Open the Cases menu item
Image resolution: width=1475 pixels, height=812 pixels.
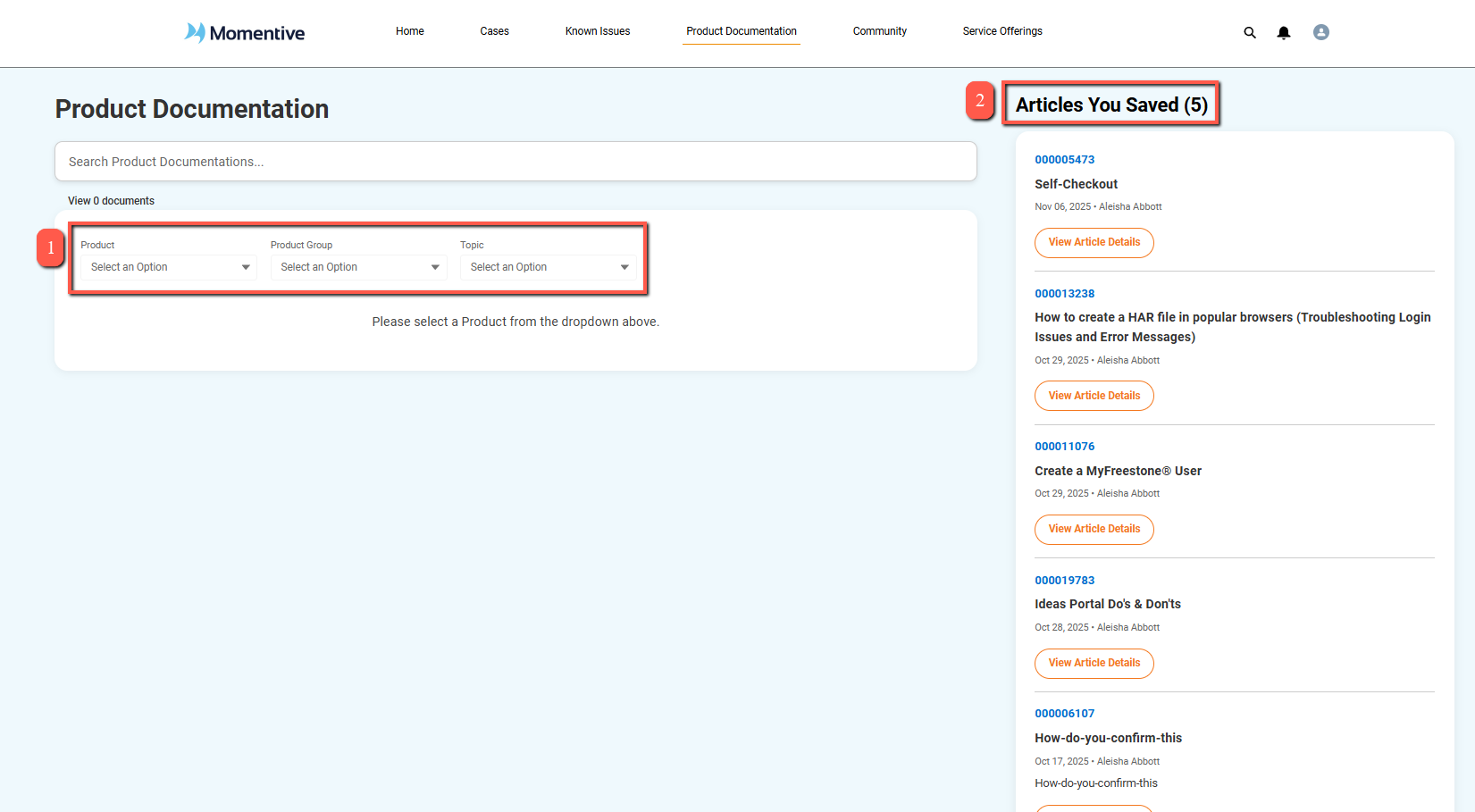pos(494,31)
